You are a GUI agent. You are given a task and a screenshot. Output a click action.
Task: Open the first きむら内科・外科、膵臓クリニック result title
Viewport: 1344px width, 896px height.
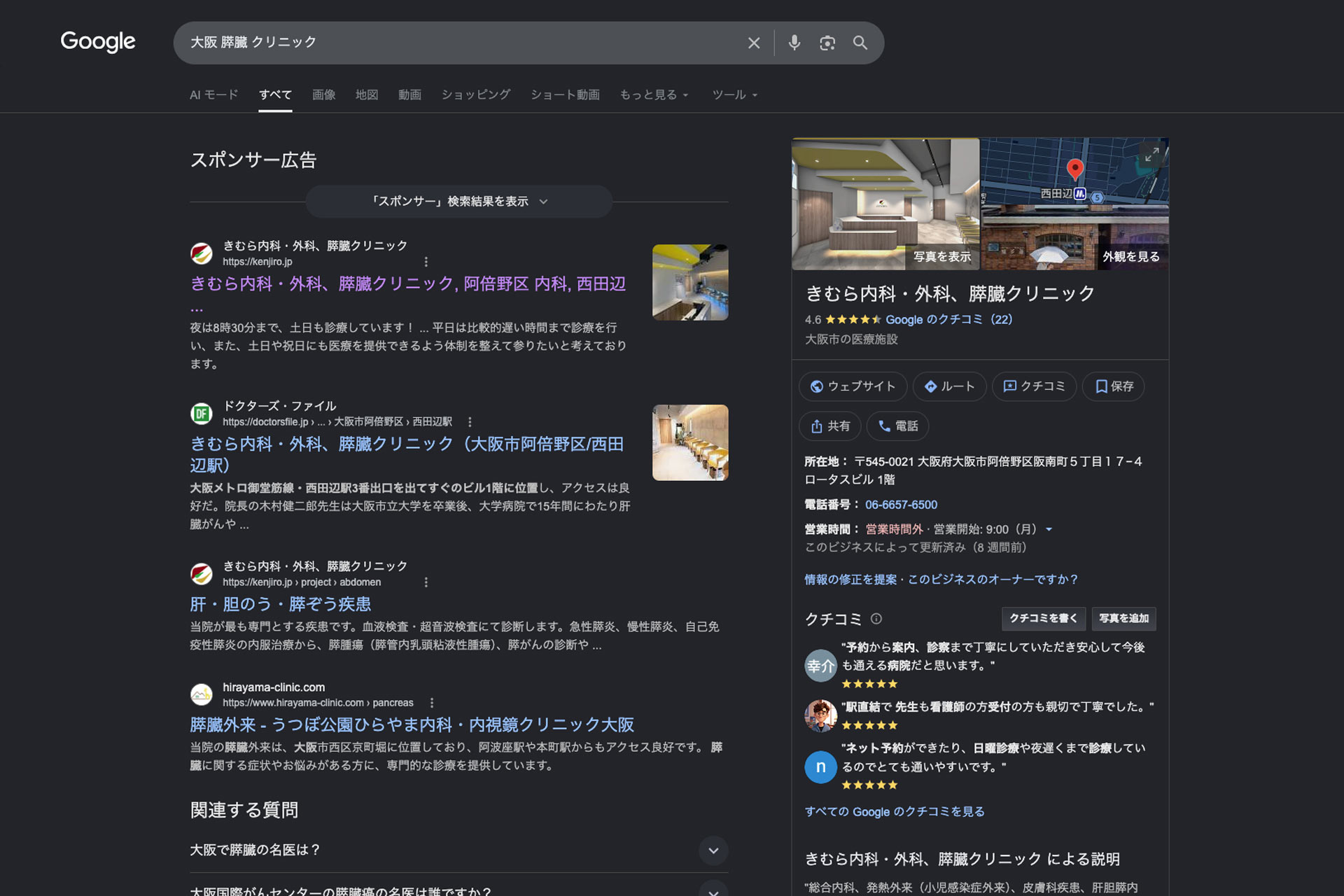(x=408, y=284)
